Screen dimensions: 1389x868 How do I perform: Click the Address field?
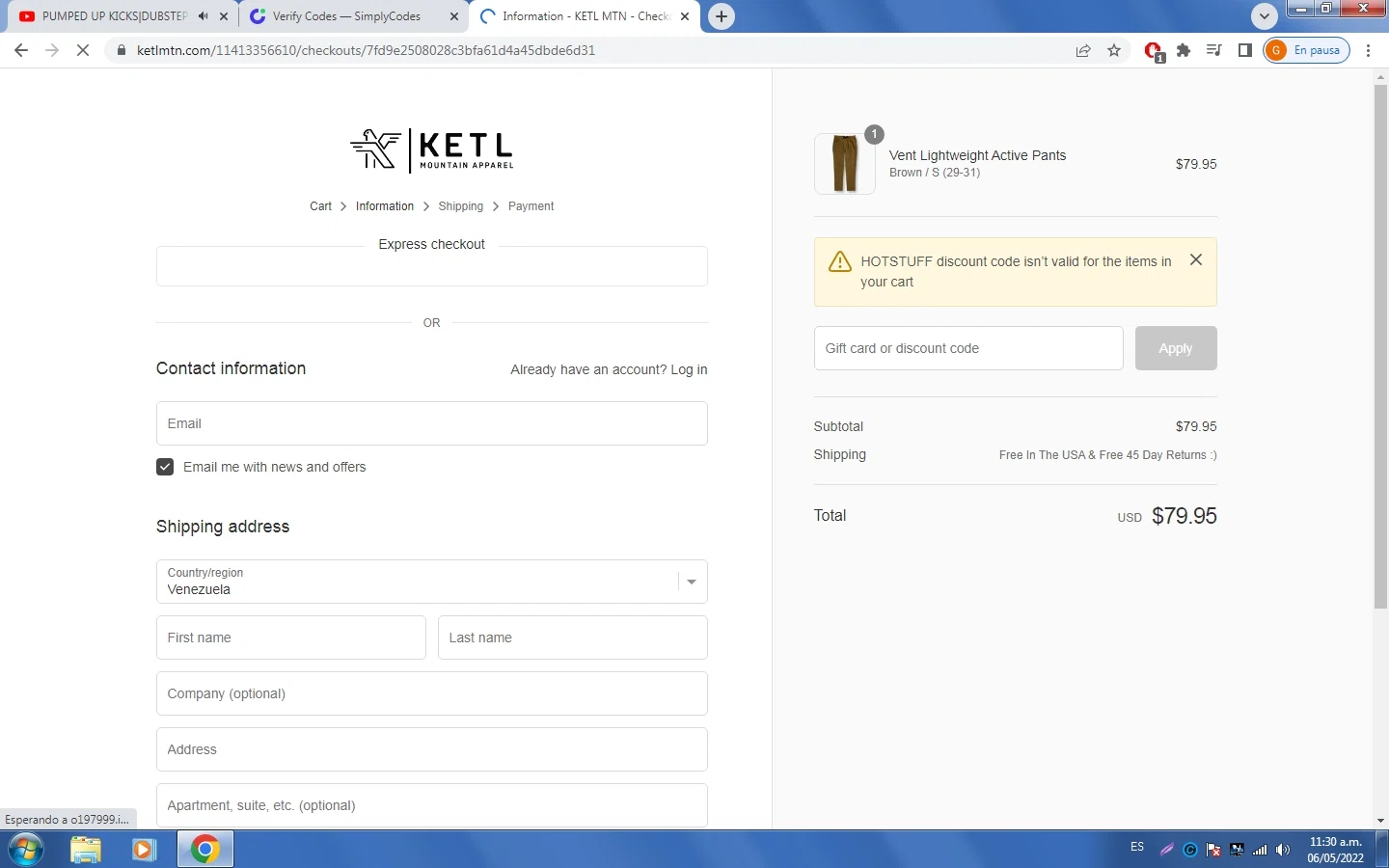(431, 749)
